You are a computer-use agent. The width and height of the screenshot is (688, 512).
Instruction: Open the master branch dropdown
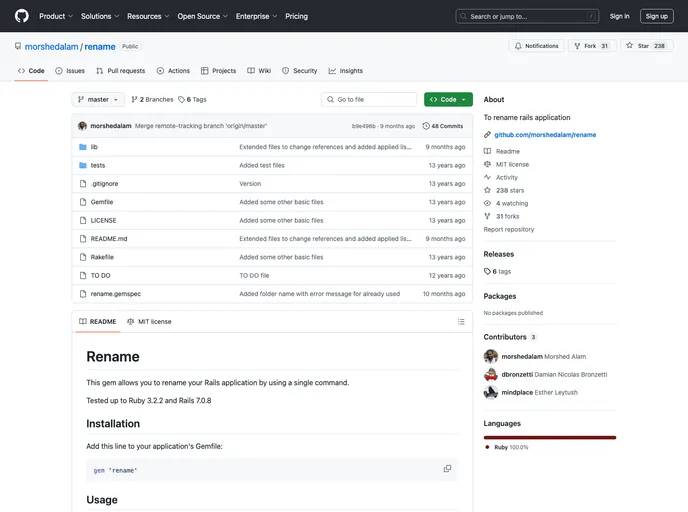(x=98, y=100)
